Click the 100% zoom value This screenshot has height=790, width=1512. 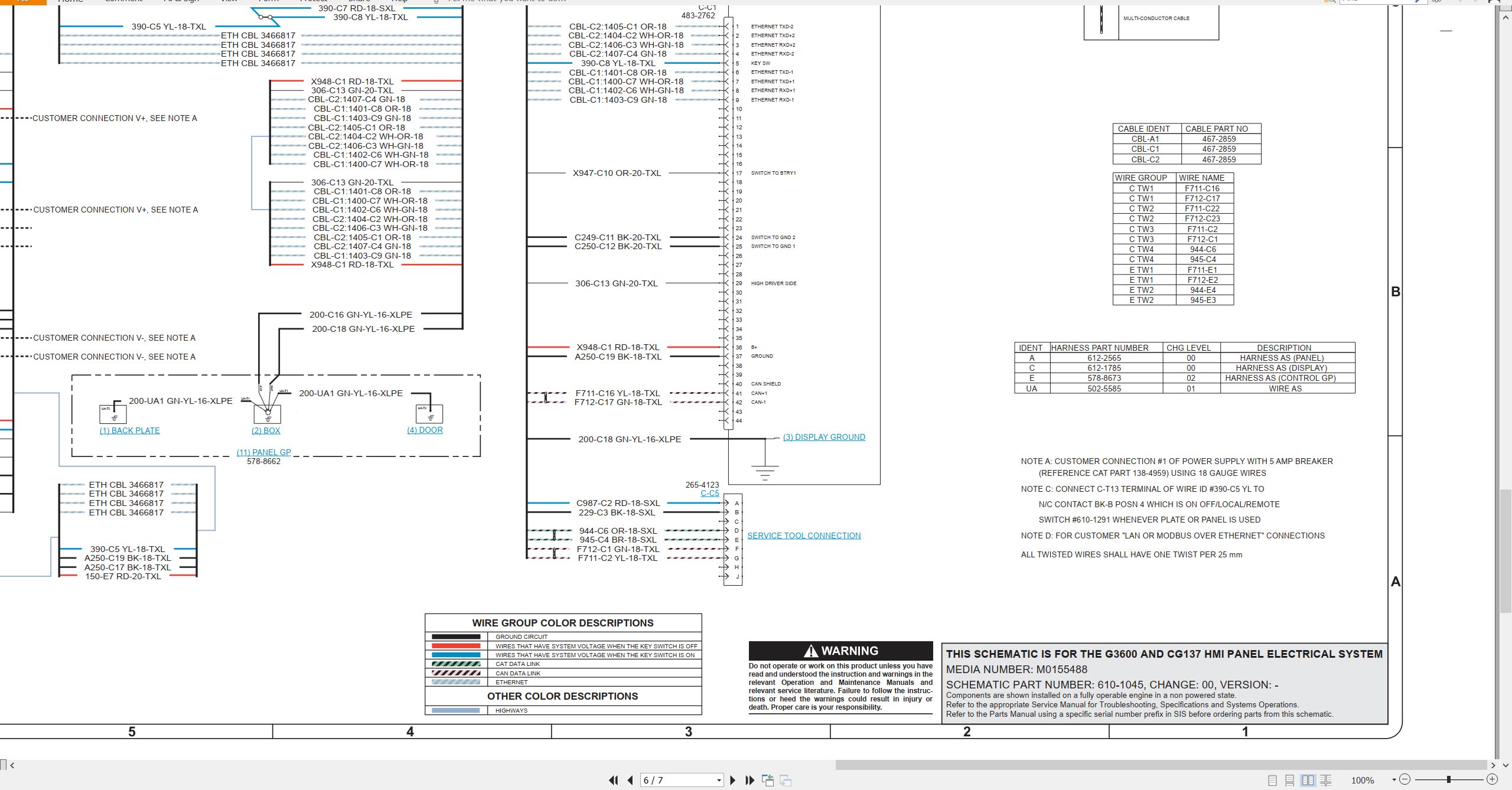point(1363,781)
